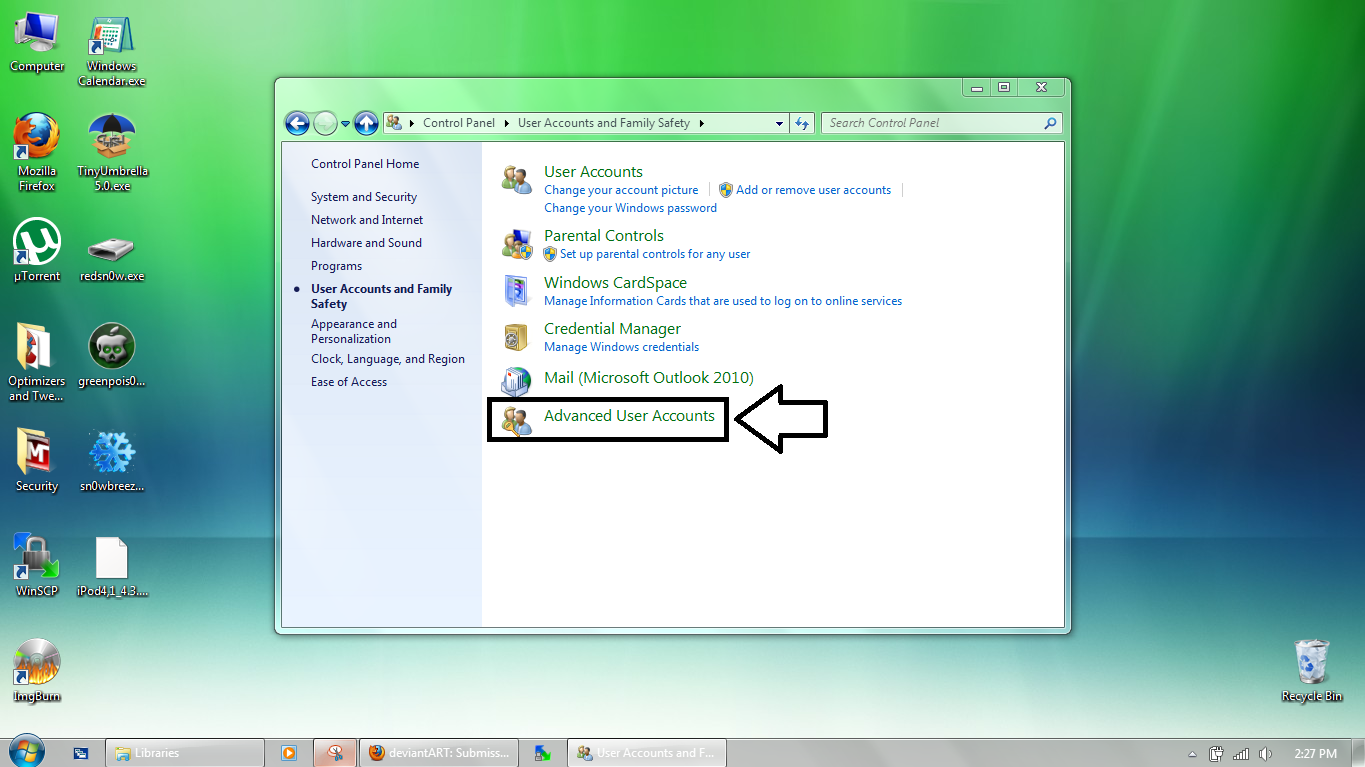Click the Change your Windows password link

(630, 207)
